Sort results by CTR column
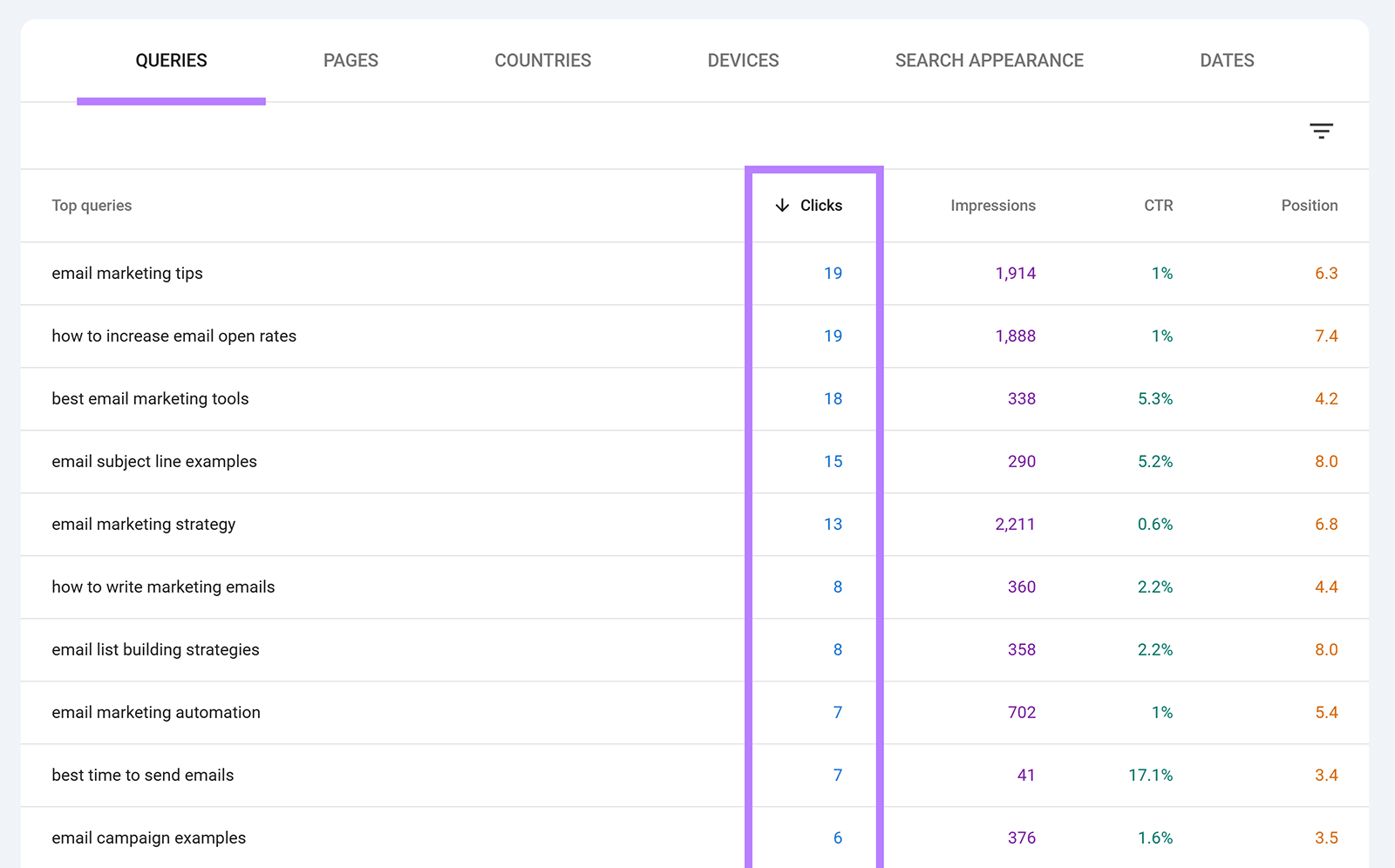The width and height of the screenshot is (1395, 868). tap(1158, 206)
